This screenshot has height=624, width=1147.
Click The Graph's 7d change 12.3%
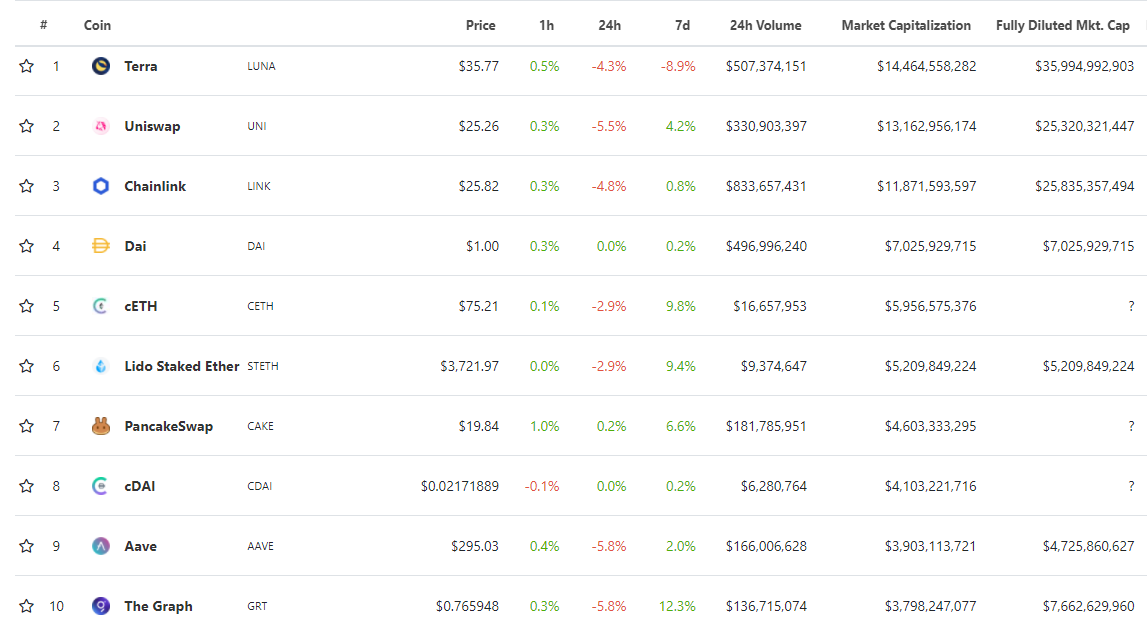pos(677,606)
